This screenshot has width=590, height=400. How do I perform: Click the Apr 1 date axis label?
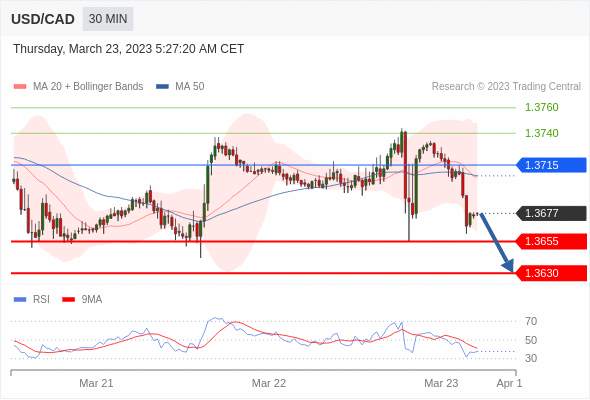(509, 383)
